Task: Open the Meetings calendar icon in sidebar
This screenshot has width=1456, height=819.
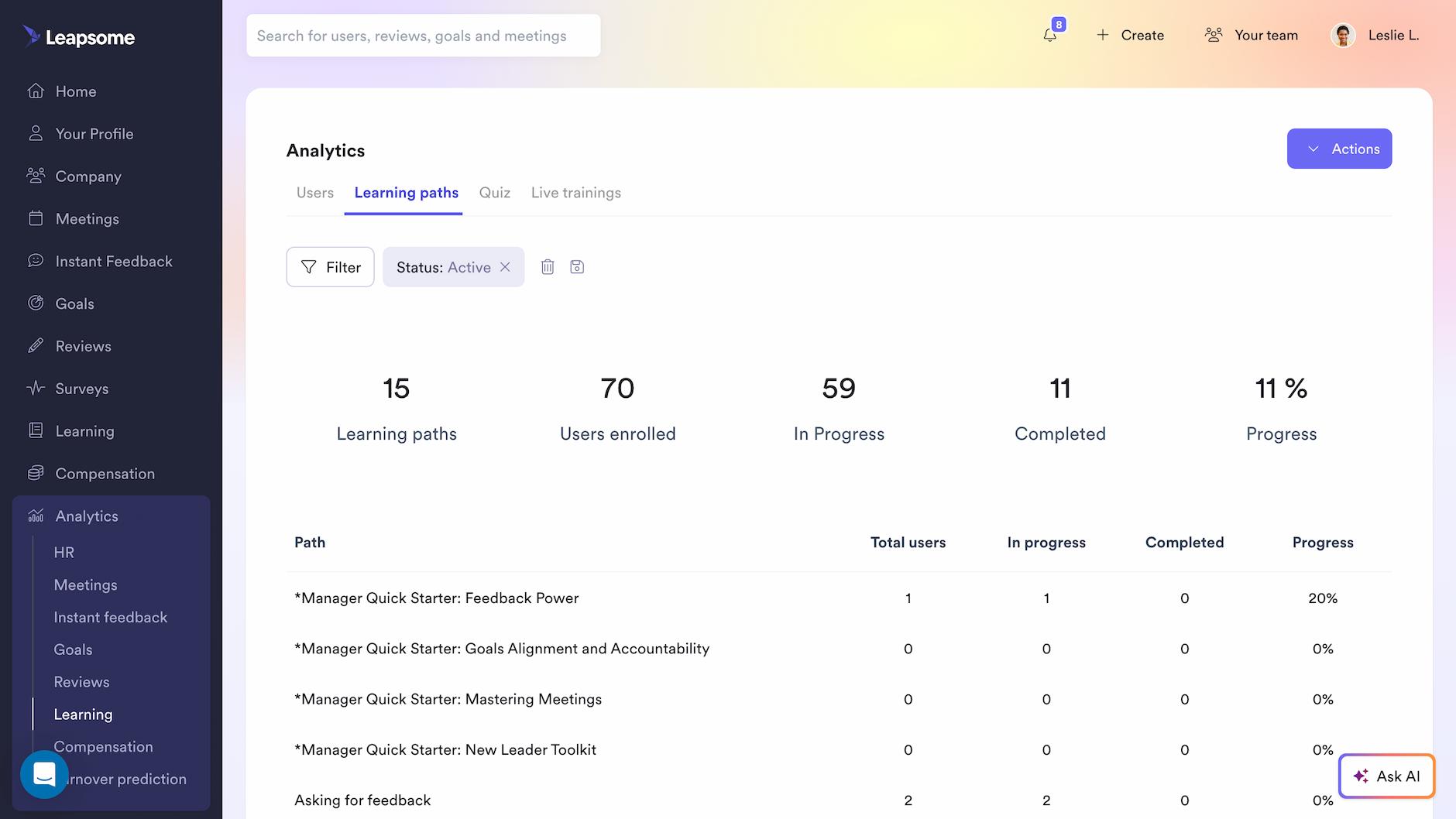Action: pos(36,218)
